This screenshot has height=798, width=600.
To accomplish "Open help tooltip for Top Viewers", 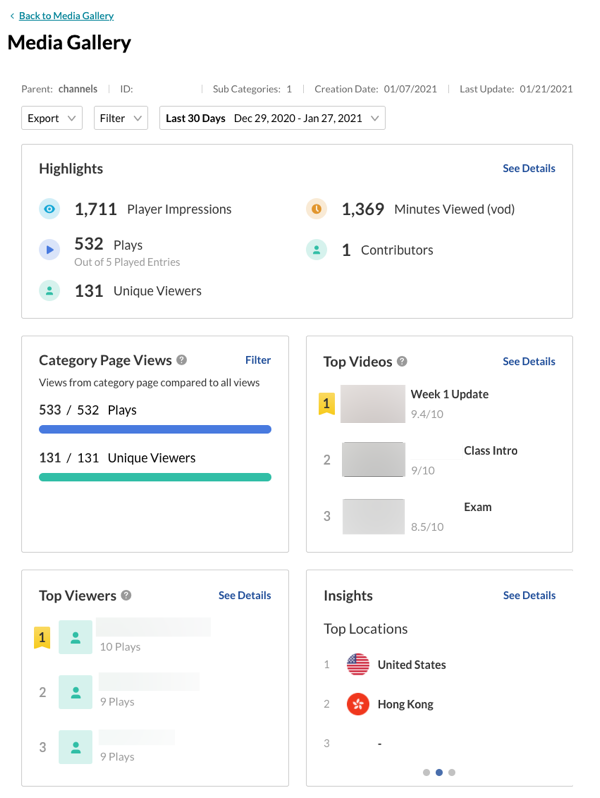I will click(126, 595).
